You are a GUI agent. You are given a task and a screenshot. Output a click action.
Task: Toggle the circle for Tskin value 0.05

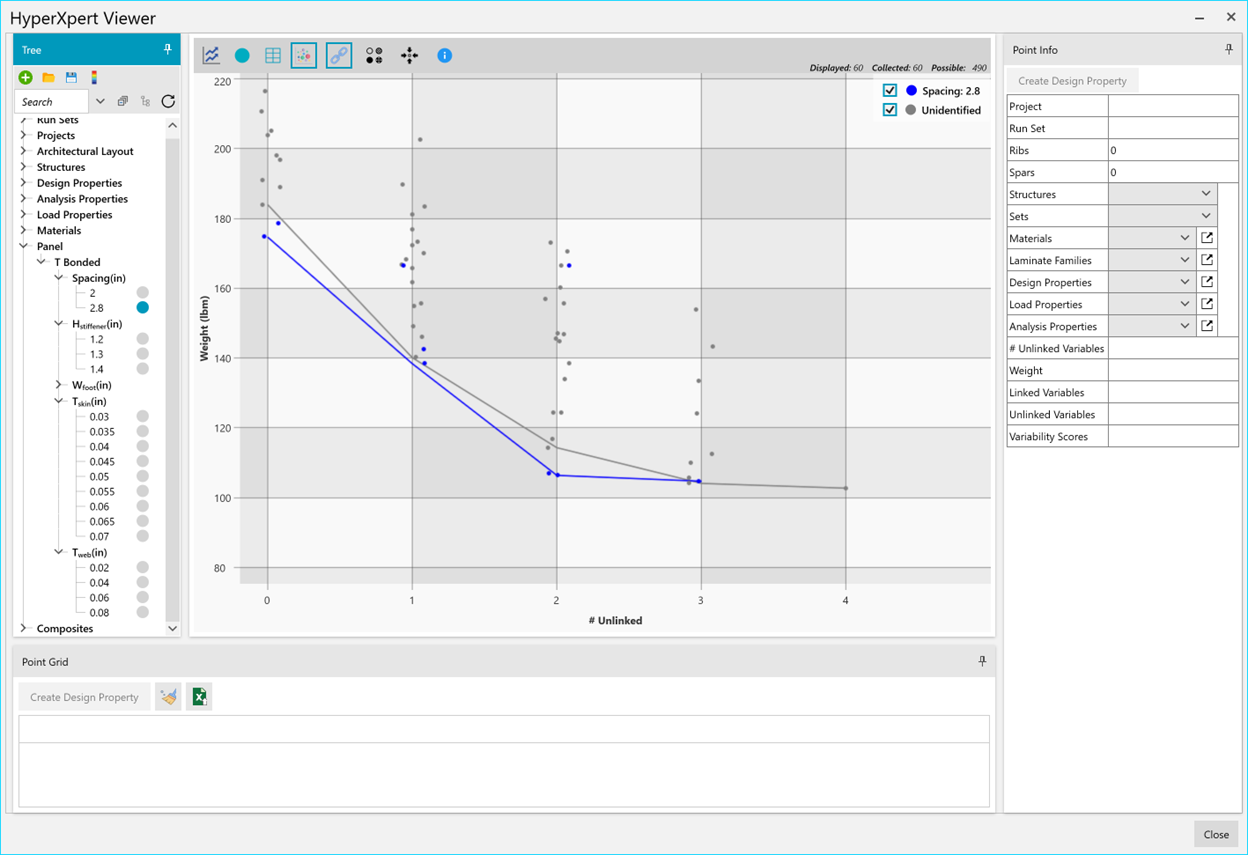pyautogui.click(x=143, y=477)
